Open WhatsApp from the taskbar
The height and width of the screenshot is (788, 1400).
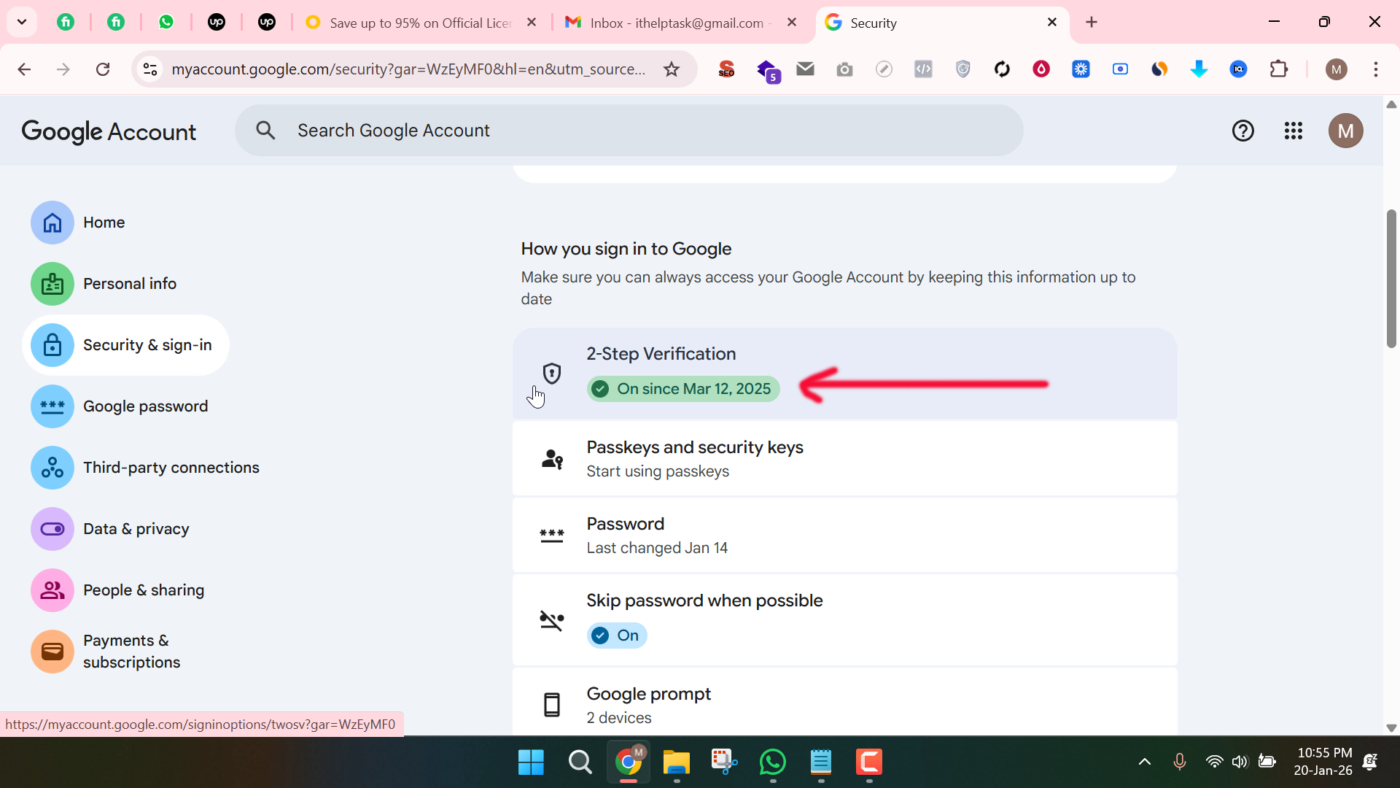click(772, 762)
